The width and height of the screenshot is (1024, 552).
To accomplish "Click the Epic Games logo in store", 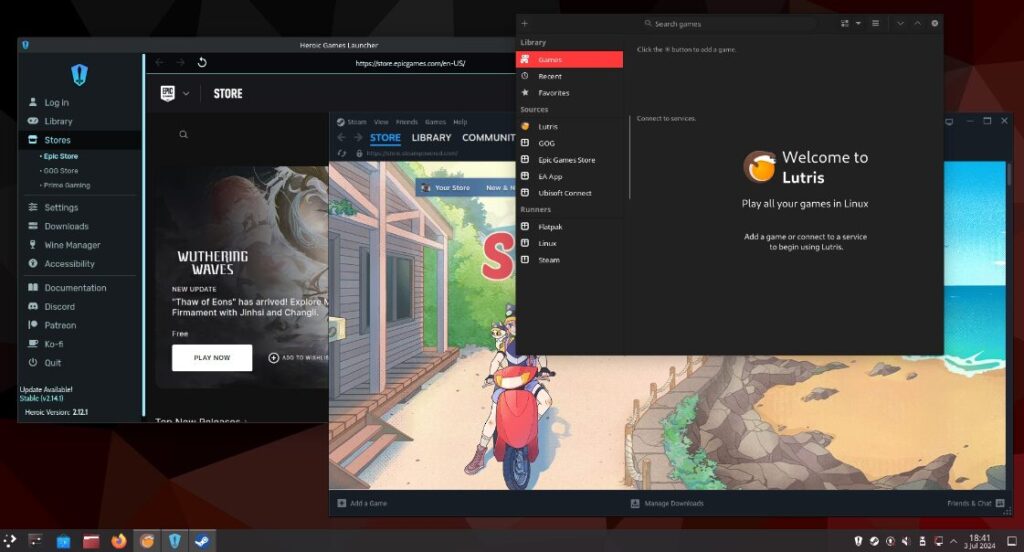I will [x=168, y=93].
